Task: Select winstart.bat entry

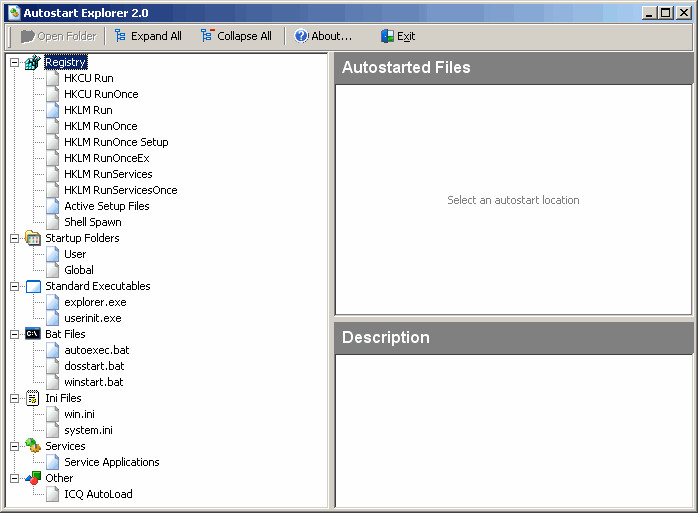Action: (x=93, y=383)
